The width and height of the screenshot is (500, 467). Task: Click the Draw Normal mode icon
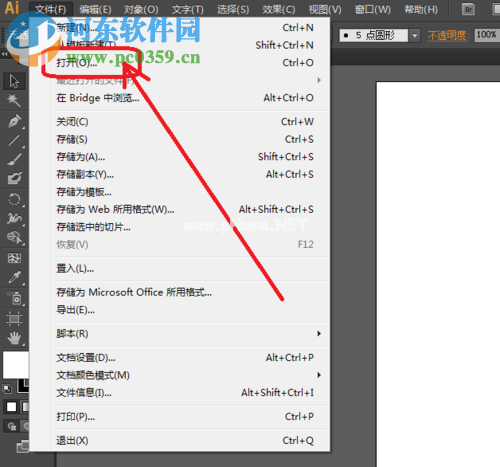[x=11, y=426]
